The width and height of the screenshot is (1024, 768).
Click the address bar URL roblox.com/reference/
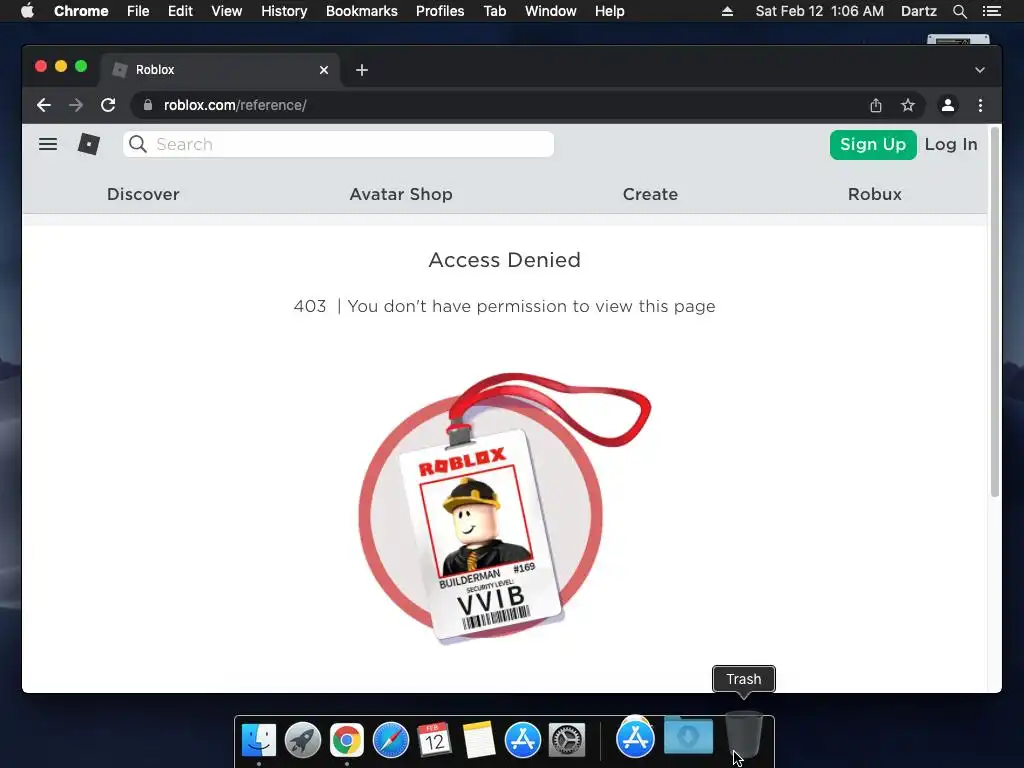[235, 105]
